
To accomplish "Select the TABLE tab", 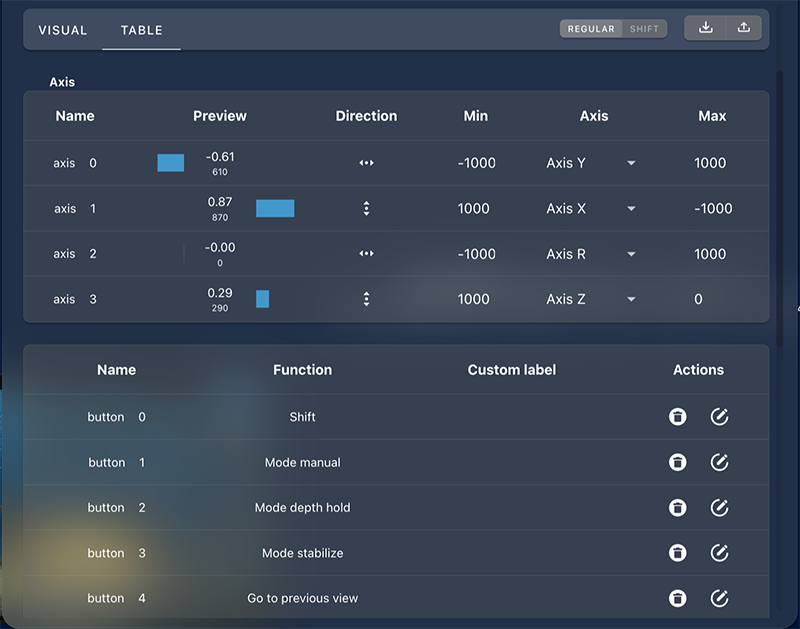I will [x=141, y=30].
